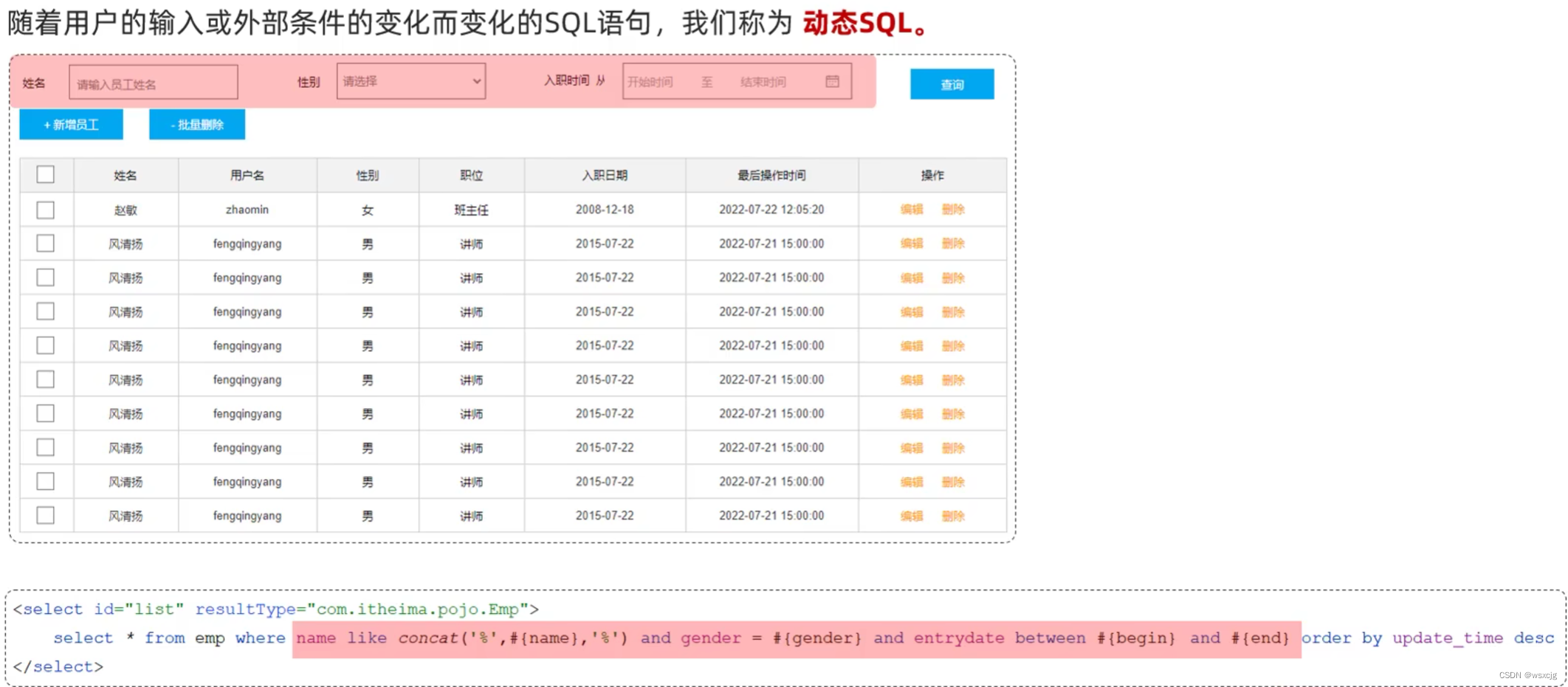The image size is (1568, 687).
Task: Open the 性别 dropdown arrow
Action: (x=477, y=81)
